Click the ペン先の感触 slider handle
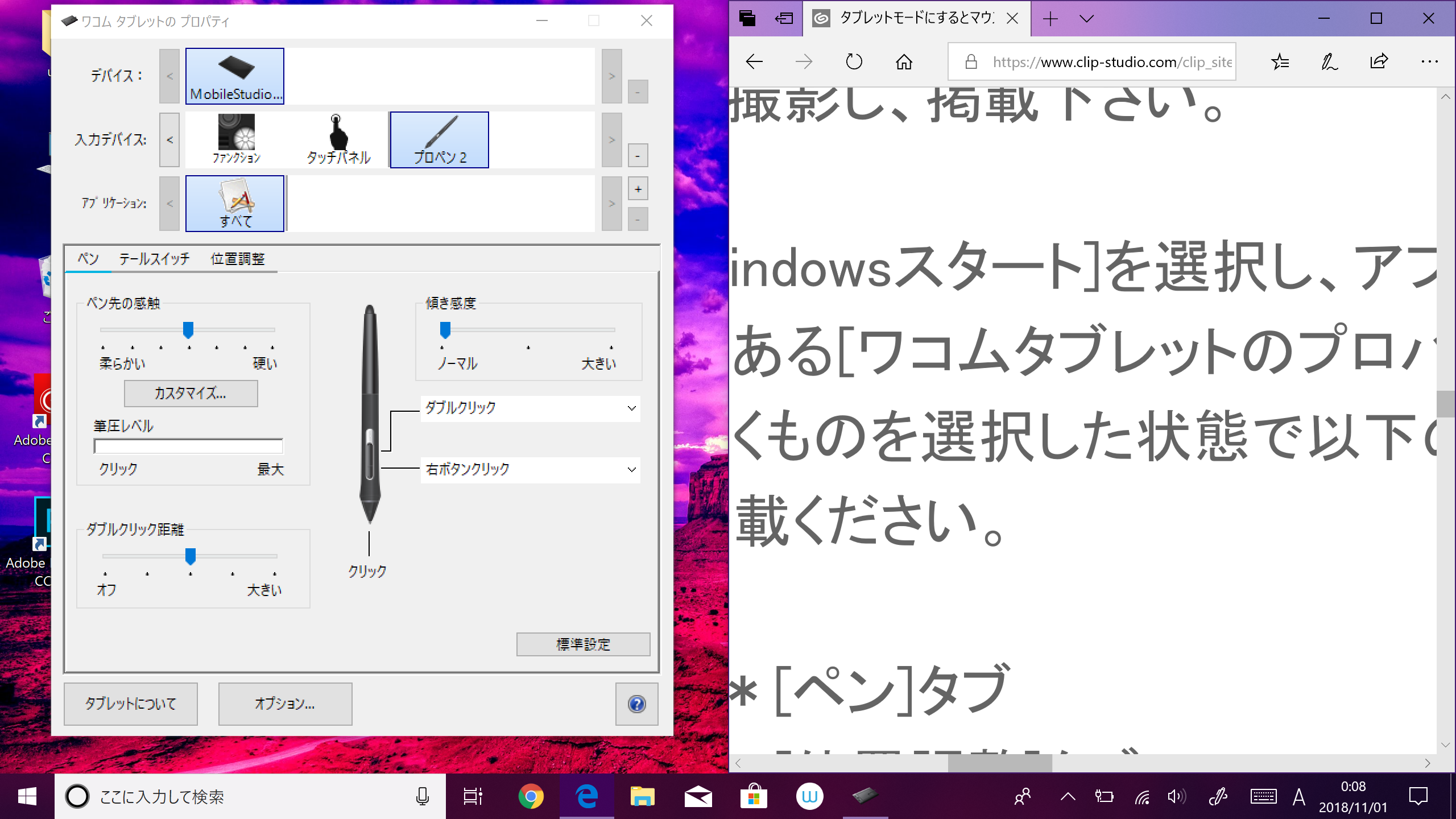Image resolution: width=1456 pixels, height=819 pixels. 188,330
